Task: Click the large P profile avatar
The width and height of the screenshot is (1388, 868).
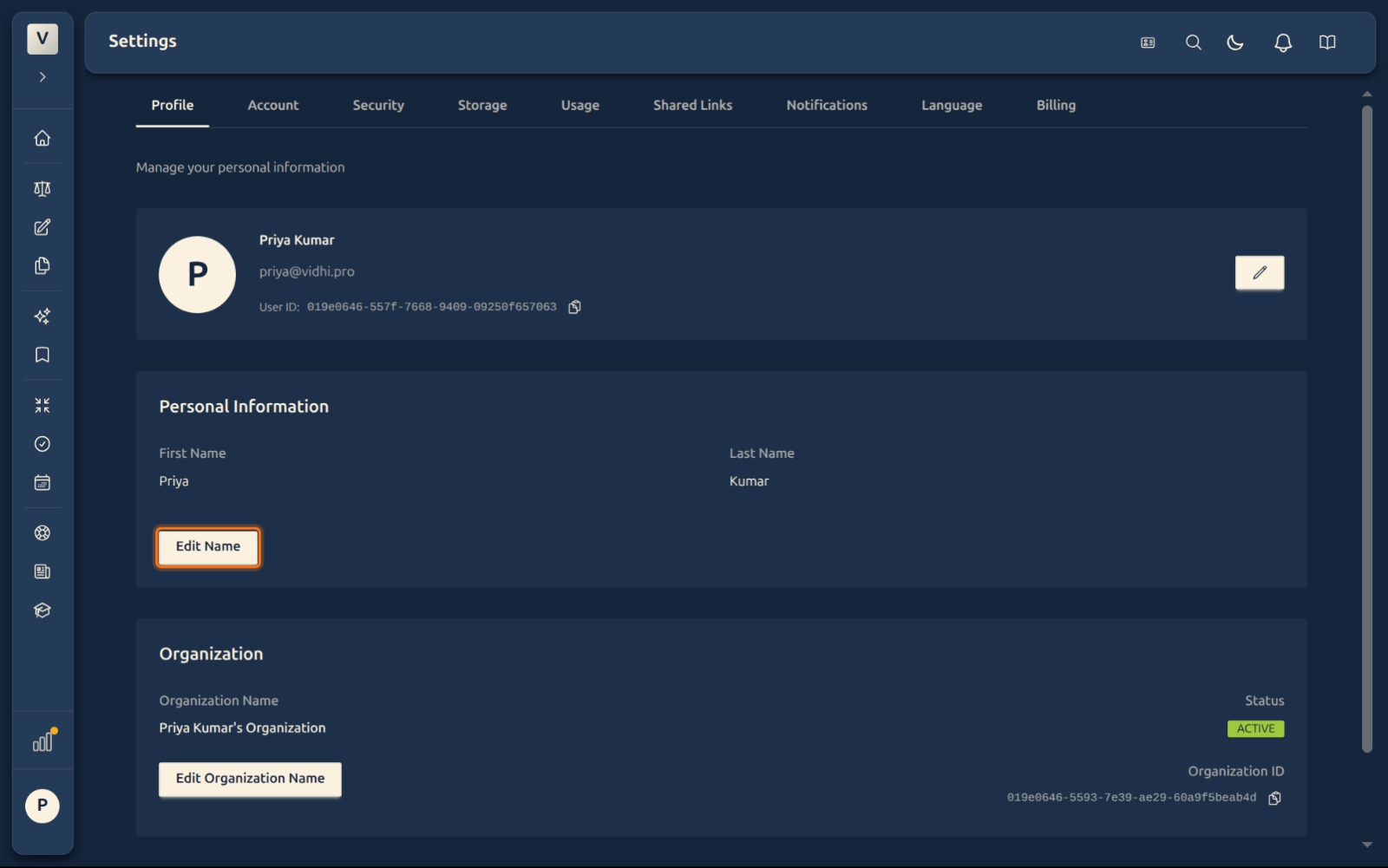Action: [x=197, y=274]
